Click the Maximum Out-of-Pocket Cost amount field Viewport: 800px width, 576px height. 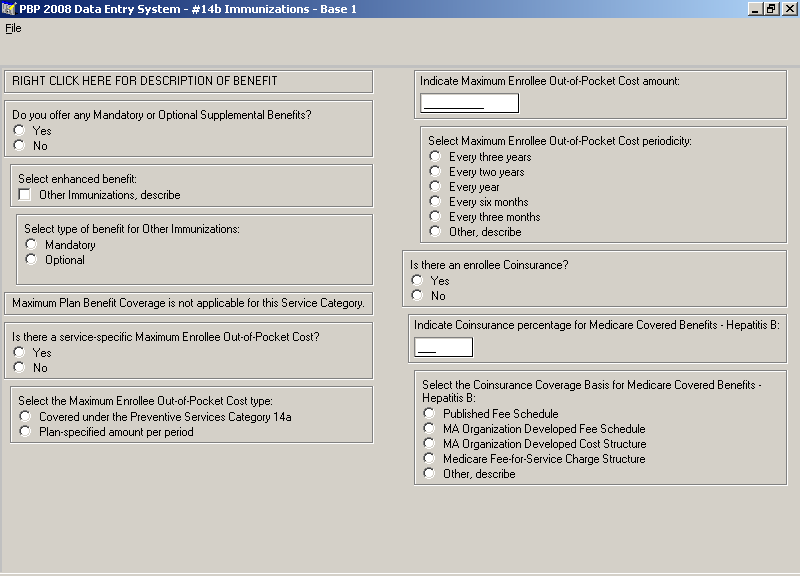pos(469,103)
